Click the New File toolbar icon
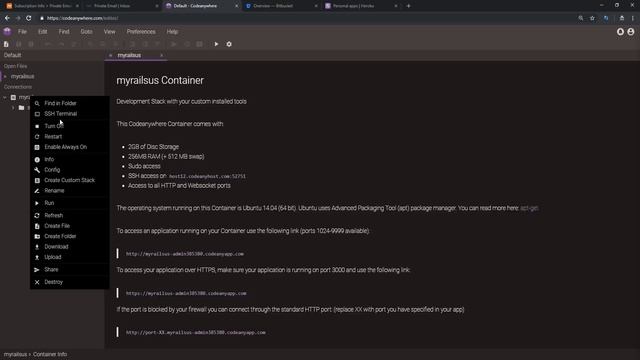This screenshot has height=360, width=640. click(x=6, y=44)
